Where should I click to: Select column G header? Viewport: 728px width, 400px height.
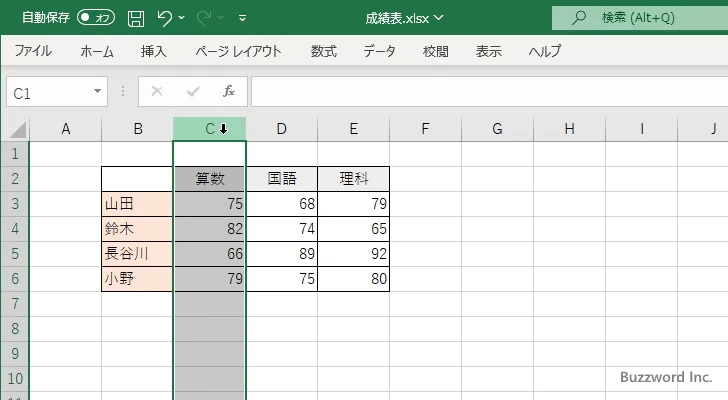[x=497, y=129]
